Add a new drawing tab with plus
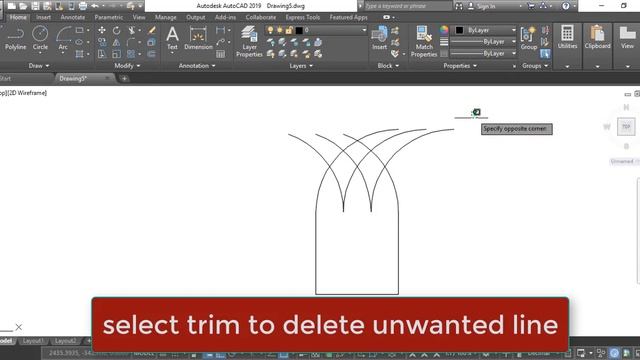Screen dimensions: 640x360 pos(124,78)
